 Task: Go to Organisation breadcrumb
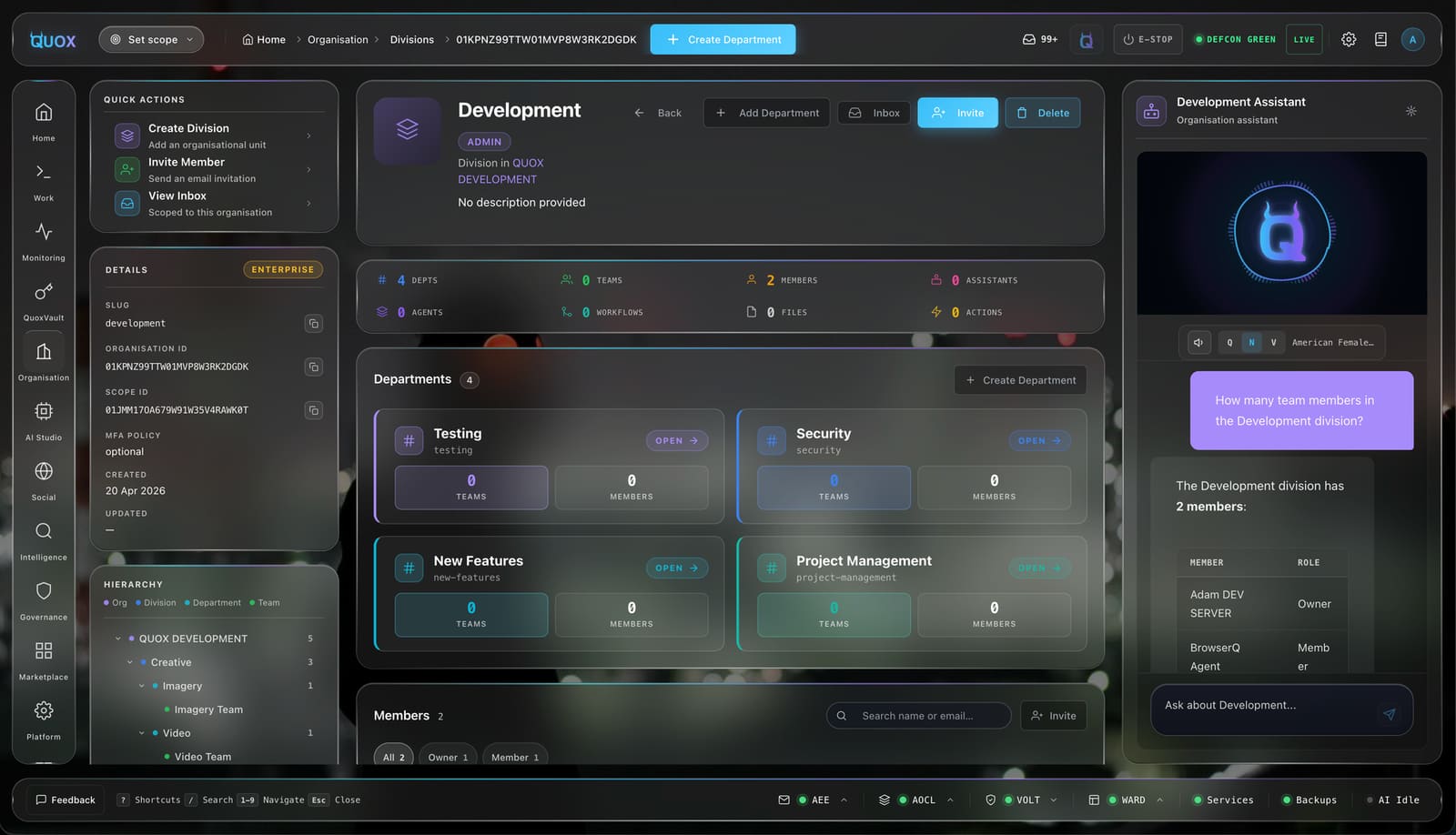[338, 40]
